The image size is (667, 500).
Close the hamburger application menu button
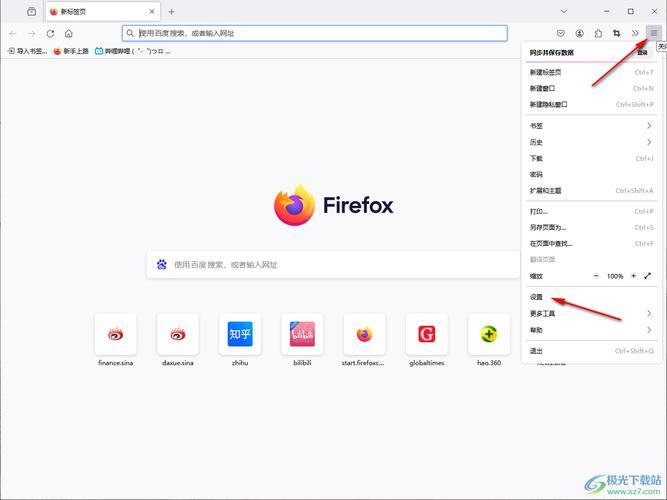(x=654, y=33)
